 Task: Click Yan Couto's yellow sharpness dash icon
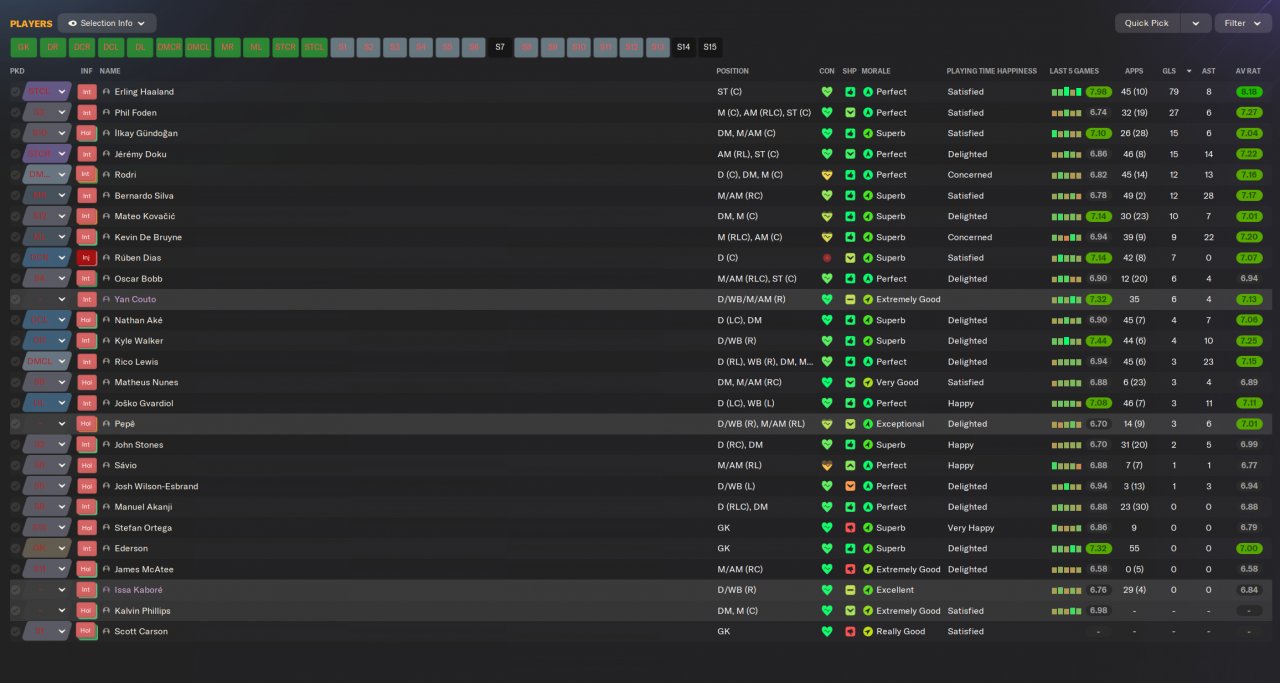click(850, 300)
